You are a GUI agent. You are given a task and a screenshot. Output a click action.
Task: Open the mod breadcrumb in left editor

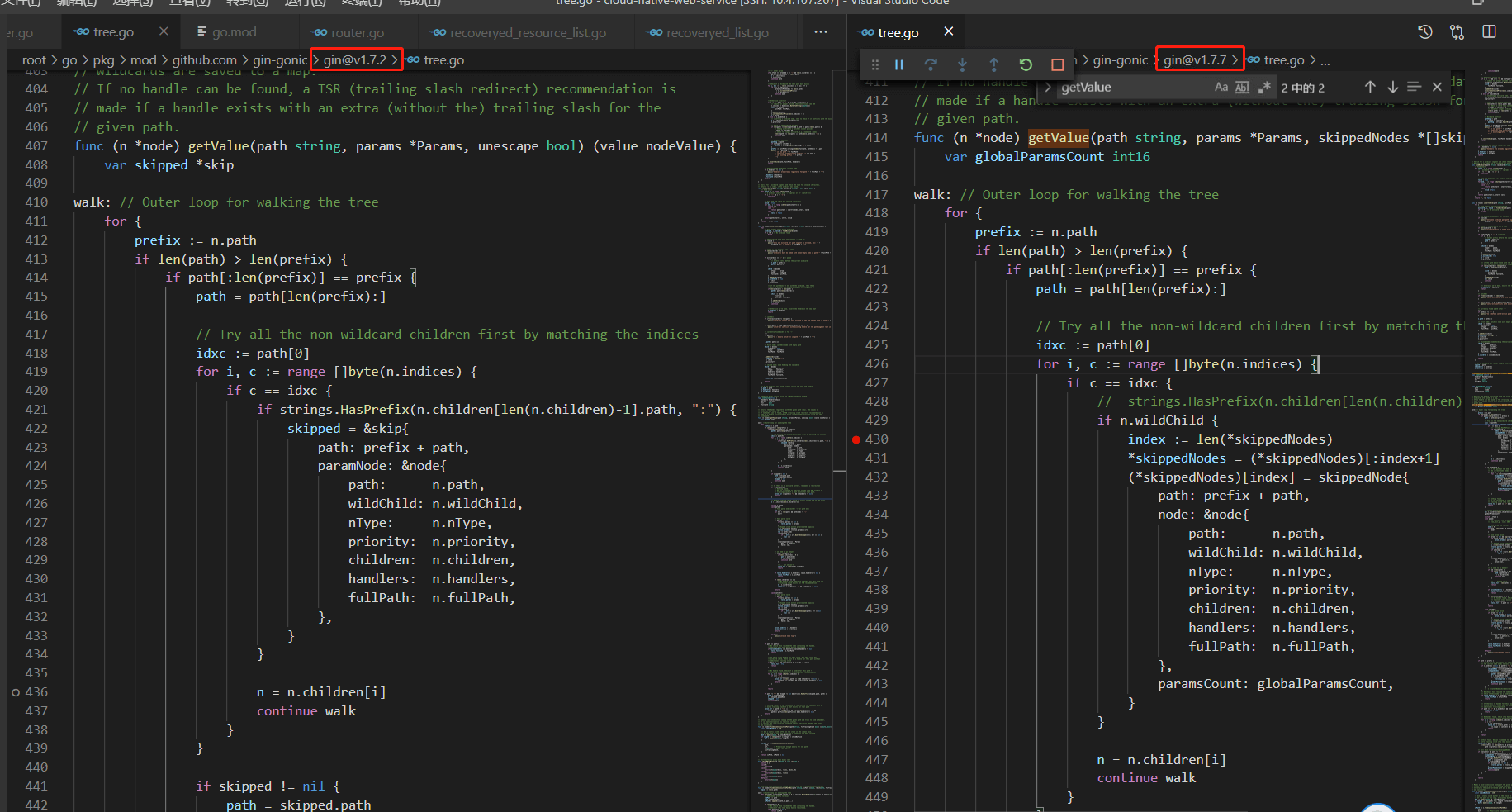(x=143, y=60)
